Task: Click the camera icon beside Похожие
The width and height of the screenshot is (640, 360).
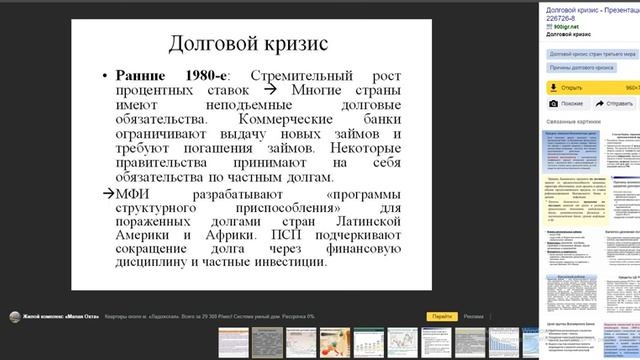Action: [x=553, y=104]
